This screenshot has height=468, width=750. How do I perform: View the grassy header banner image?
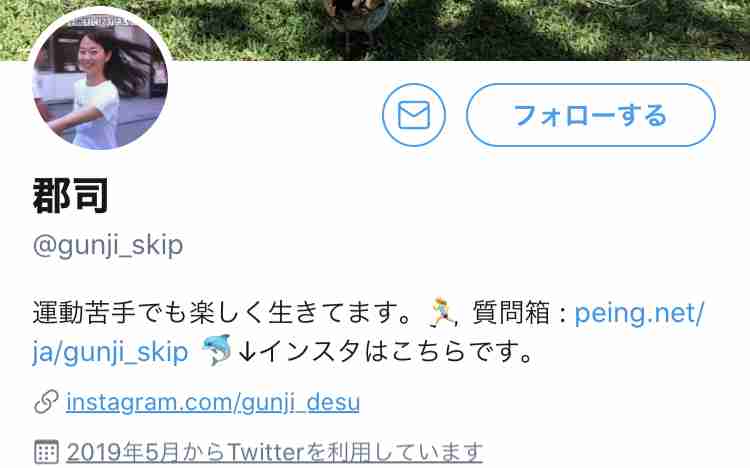click(x=375, y=30)
